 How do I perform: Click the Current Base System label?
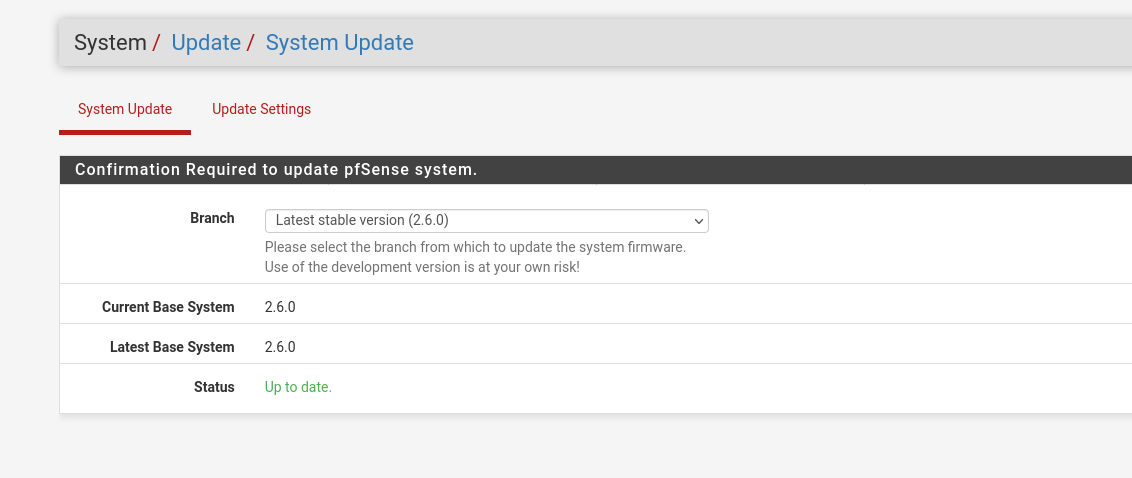coord(168,307)
